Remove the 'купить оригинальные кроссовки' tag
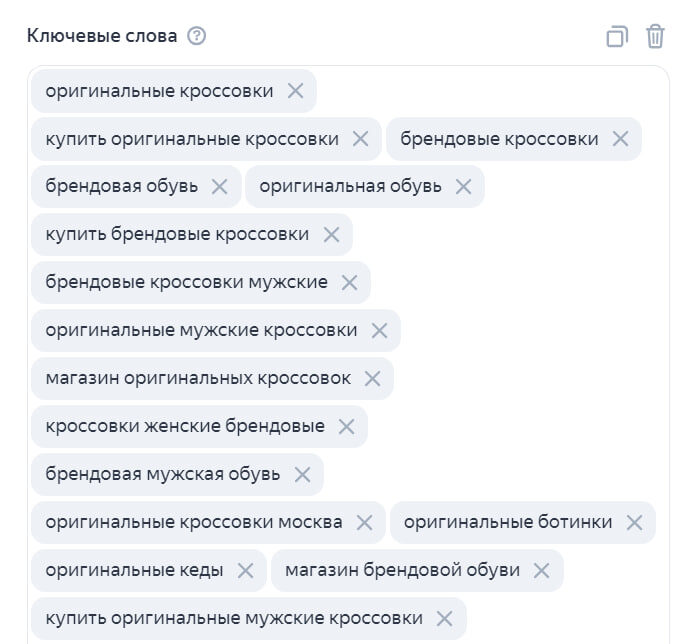The image size is (688, 644). 361,139
